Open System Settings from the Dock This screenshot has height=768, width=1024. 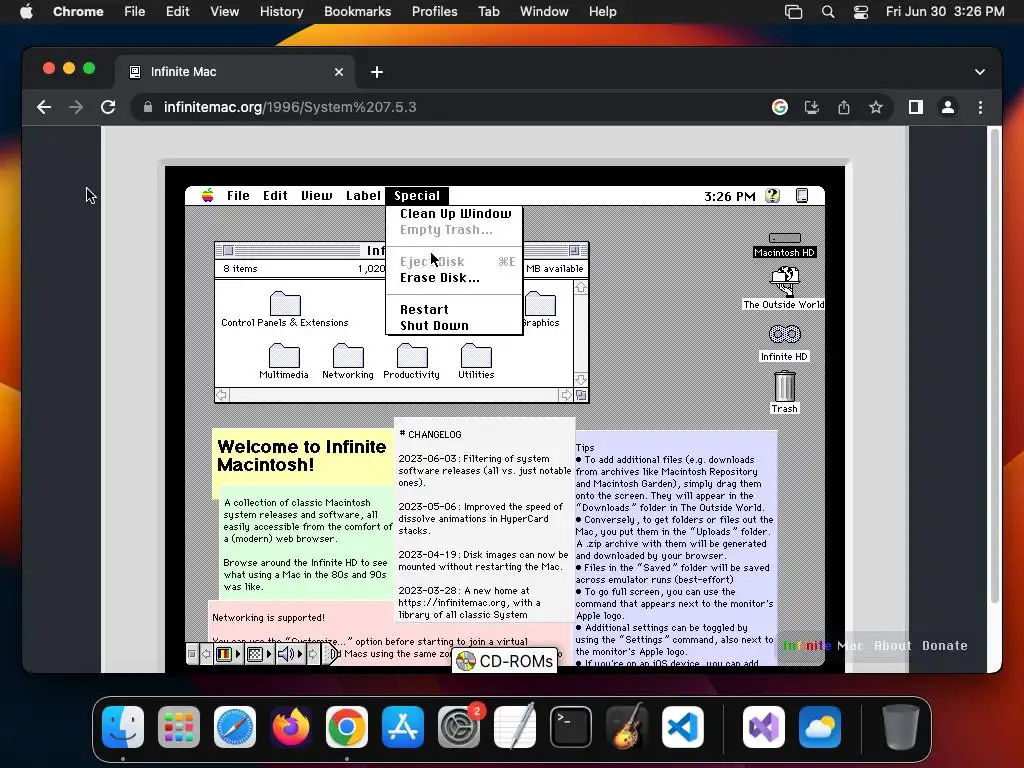pyautogui.click(x=459, y=726)
